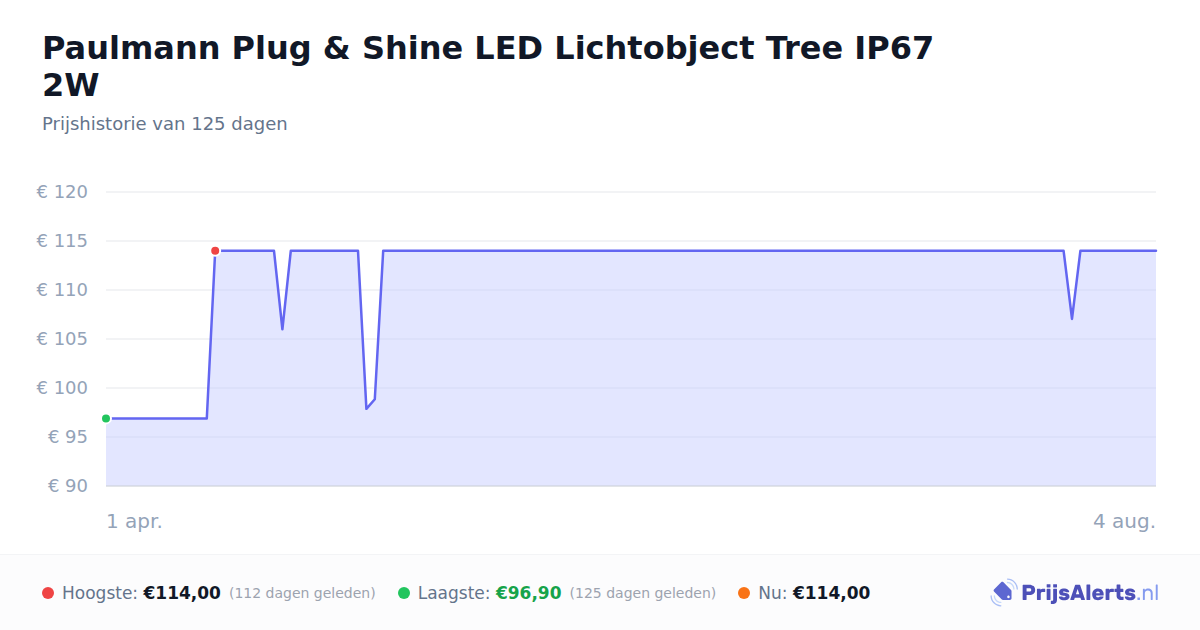Click the 4 aug. end date label
Image resolution: width=1200 pixels, height=630 pixels.
(1124, 521)
